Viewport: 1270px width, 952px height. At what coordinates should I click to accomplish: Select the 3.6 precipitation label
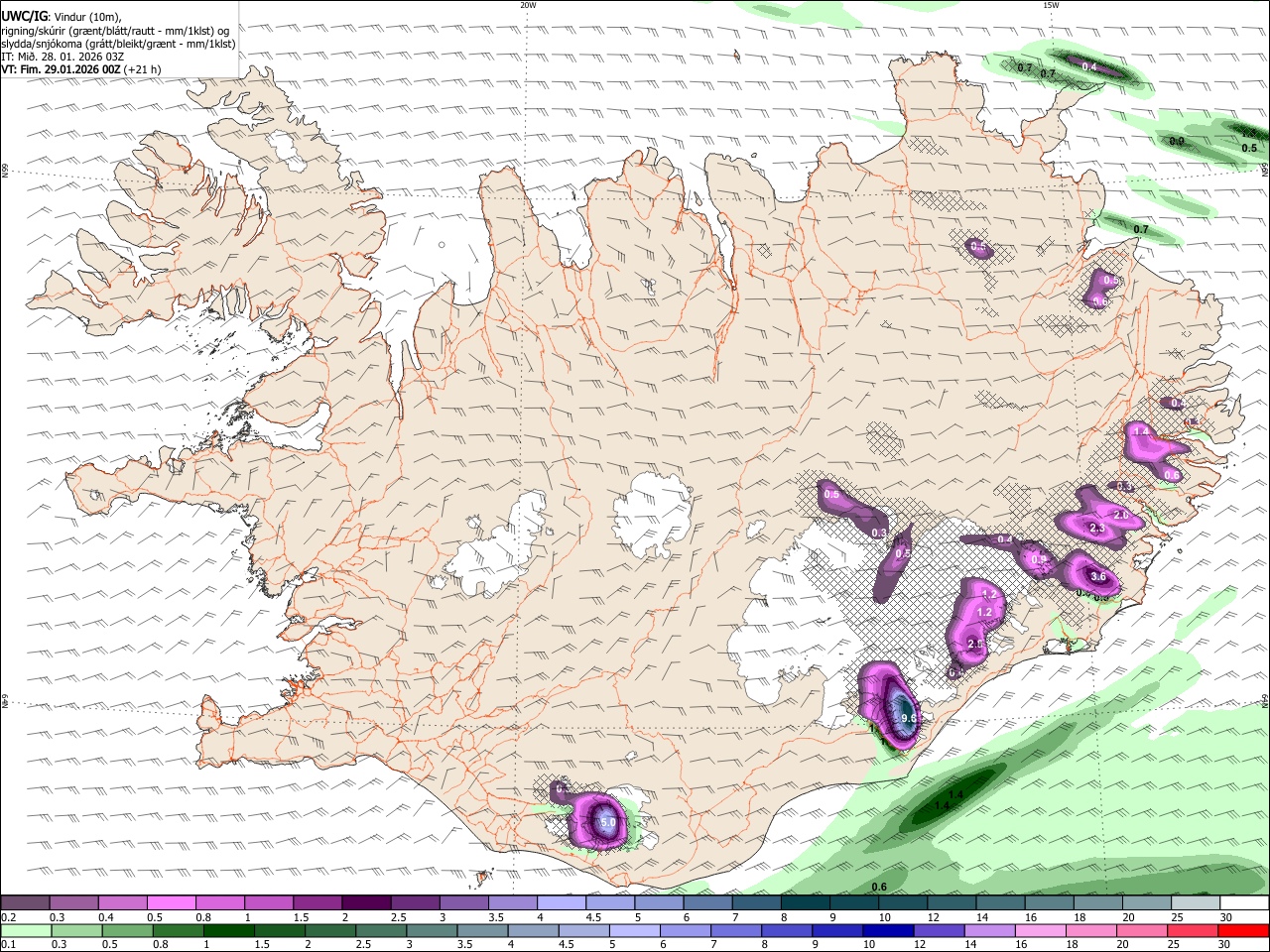tap(1098, 576)
